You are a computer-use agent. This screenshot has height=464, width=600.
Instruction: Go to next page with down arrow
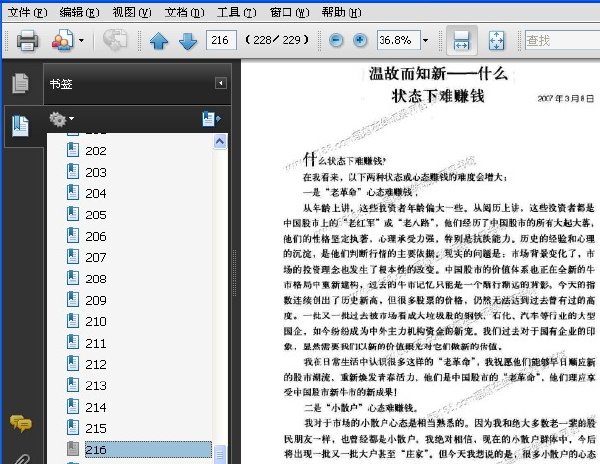[x=188, y=41]
